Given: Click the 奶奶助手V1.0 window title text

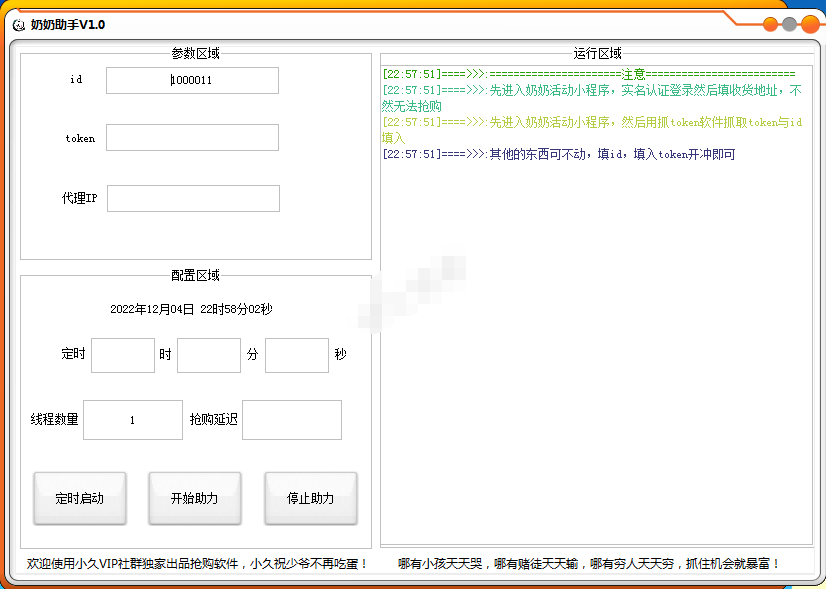Looking at the screenshot, I should pyautogui.click(x=67, y=24).
